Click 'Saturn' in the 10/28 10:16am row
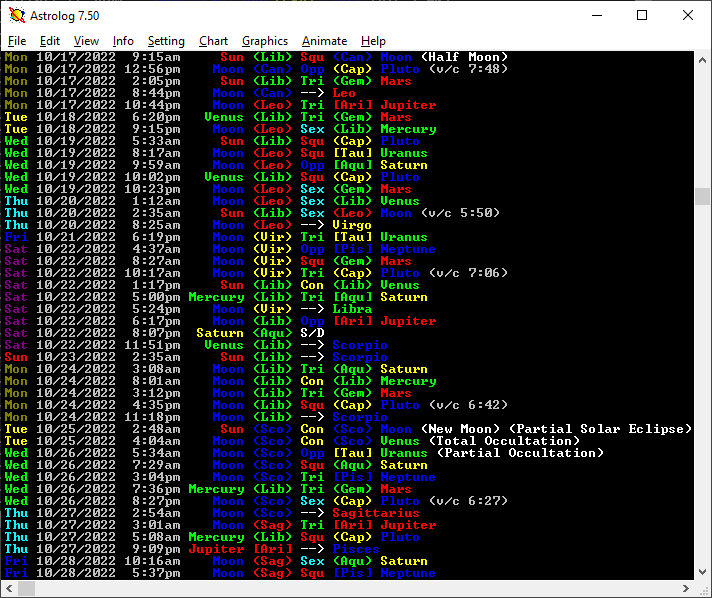The width and height of the screenshot is (712, 598). 404,561
